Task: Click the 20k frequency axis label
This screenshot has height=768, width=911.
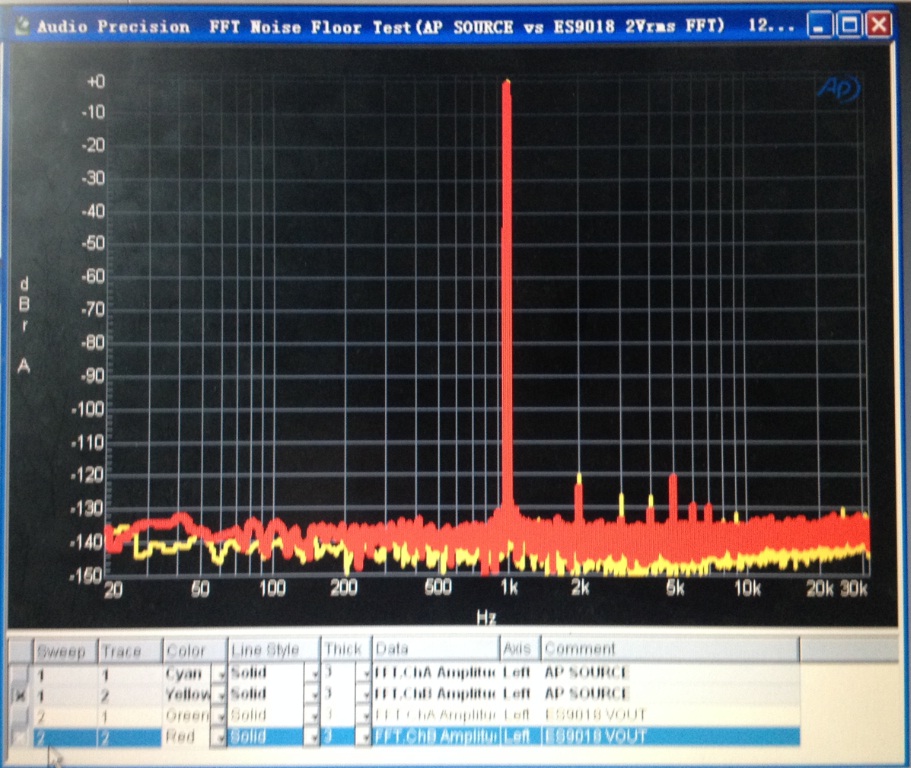Action: 820,589
